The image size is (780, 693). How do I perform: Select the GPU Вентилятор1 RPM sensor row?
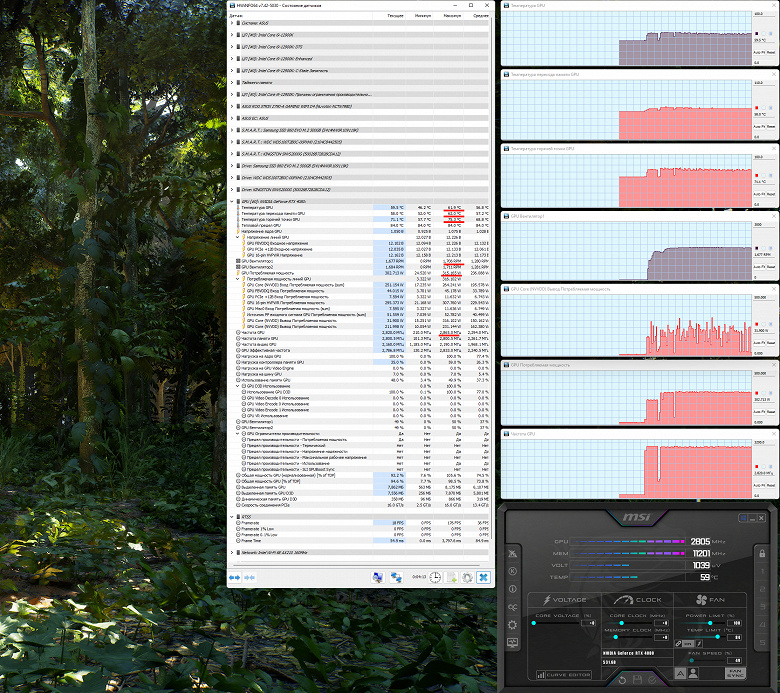[358, 261]
